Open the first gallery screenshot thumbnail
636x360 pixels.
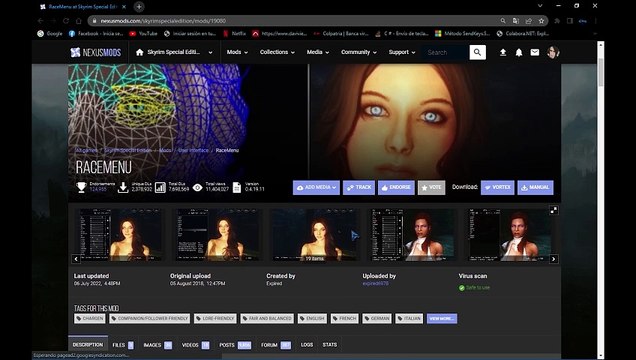click(x=120, y=235)
